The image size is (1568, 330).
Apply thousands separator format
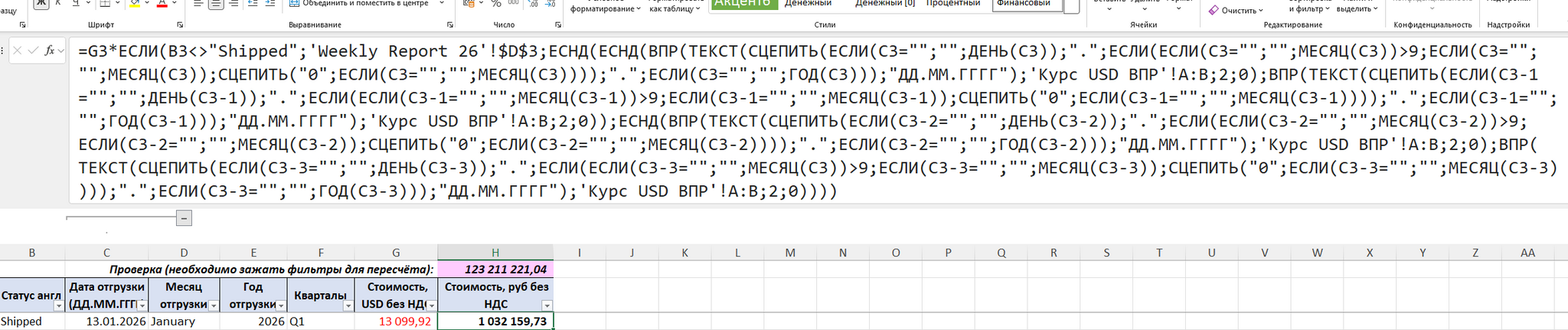coord(512,3)
